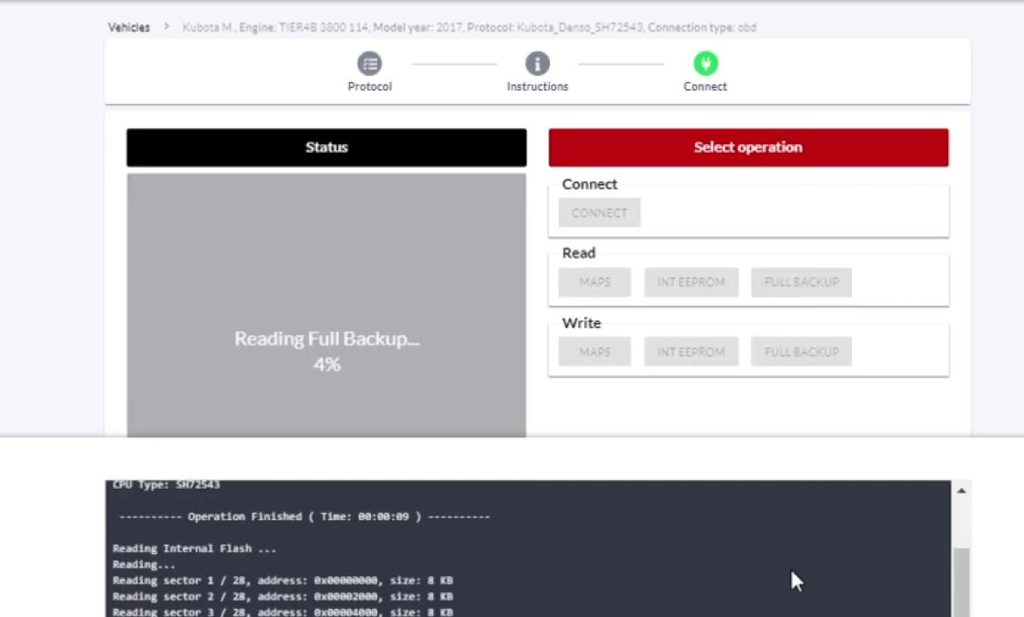This screenshot has width=1024, height=617.
Task: Start FULL BACKUP under the Read section
Action: point(801,282)
